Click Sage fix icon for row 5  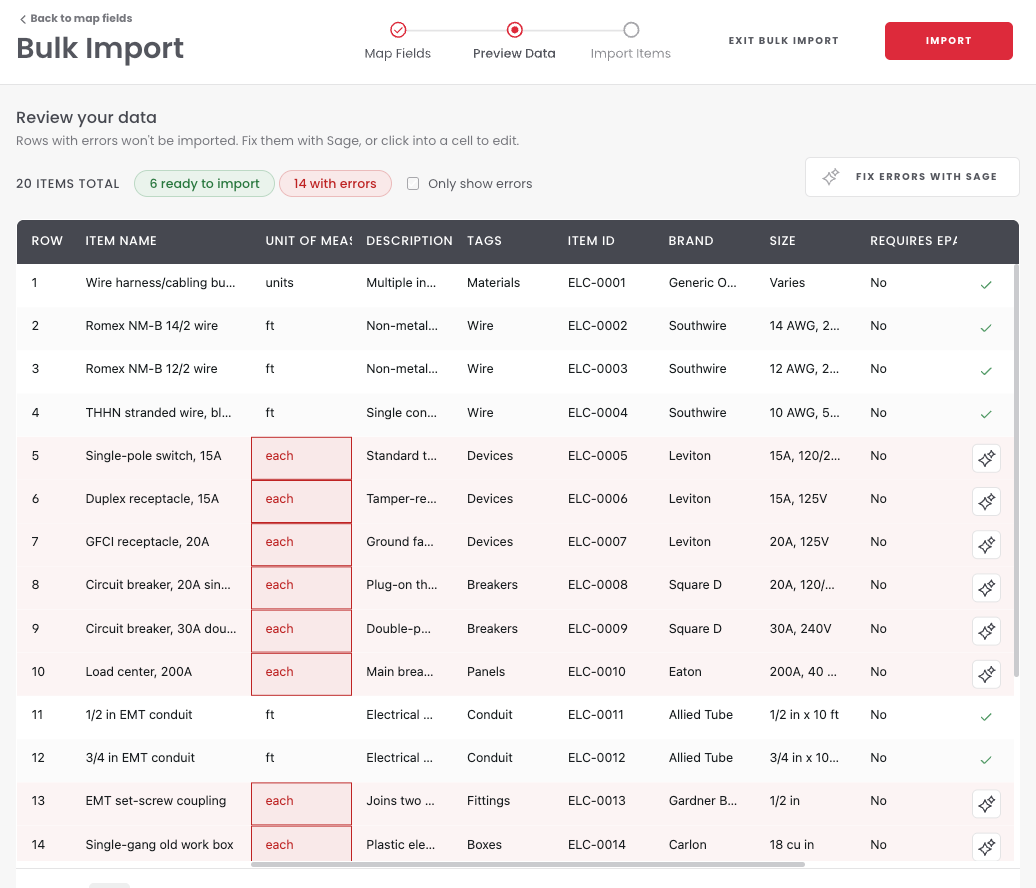tap(986, 458)
